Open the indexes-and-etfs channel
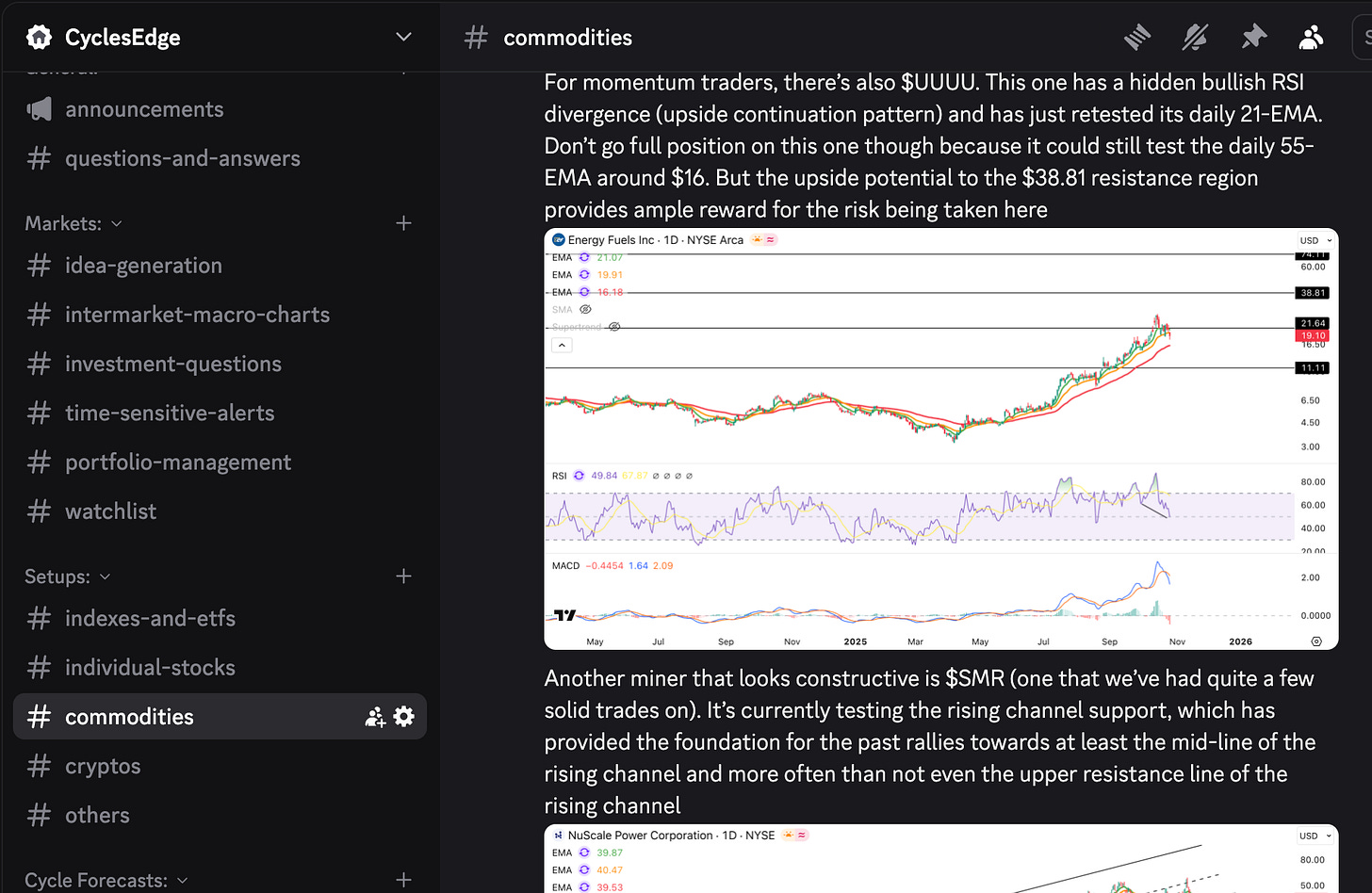The height and width of the screenshot is (893, 1372). [x=220, y=618]
